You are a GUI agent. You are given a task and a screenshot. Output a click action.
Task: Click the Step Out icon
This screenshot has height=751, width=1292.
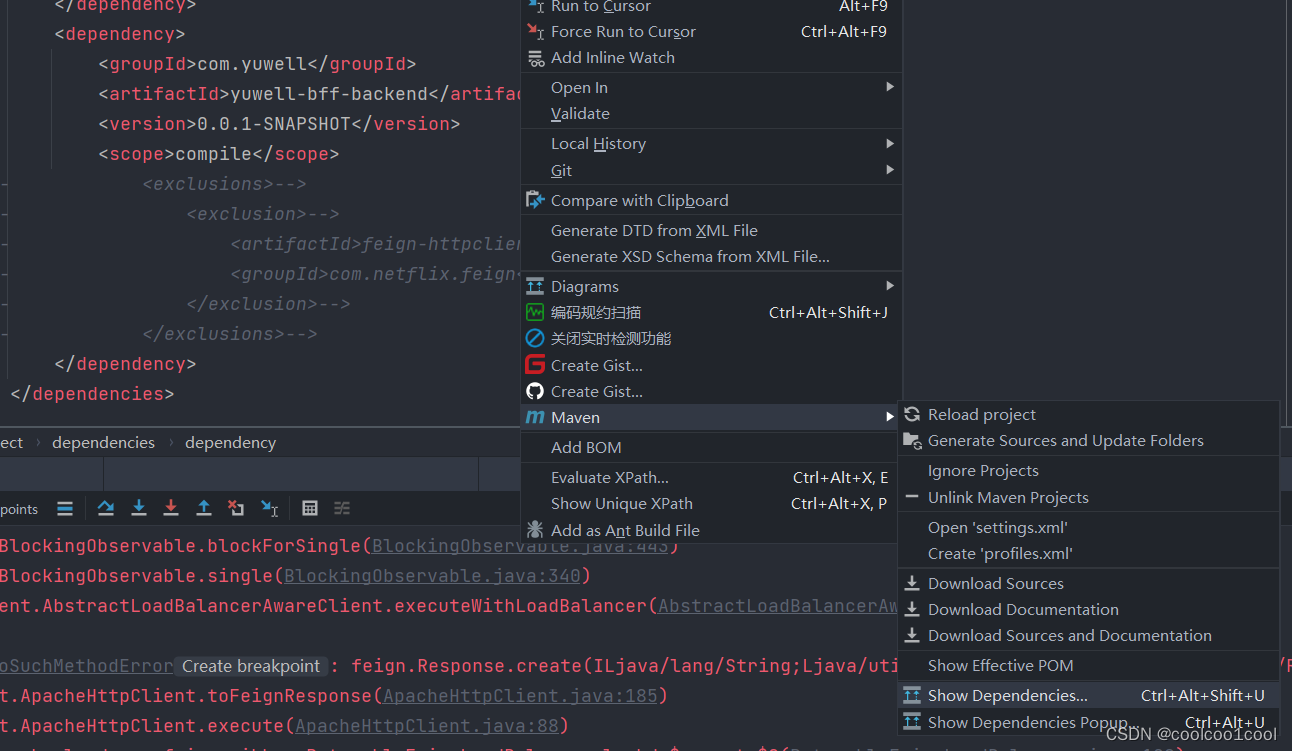204,508
